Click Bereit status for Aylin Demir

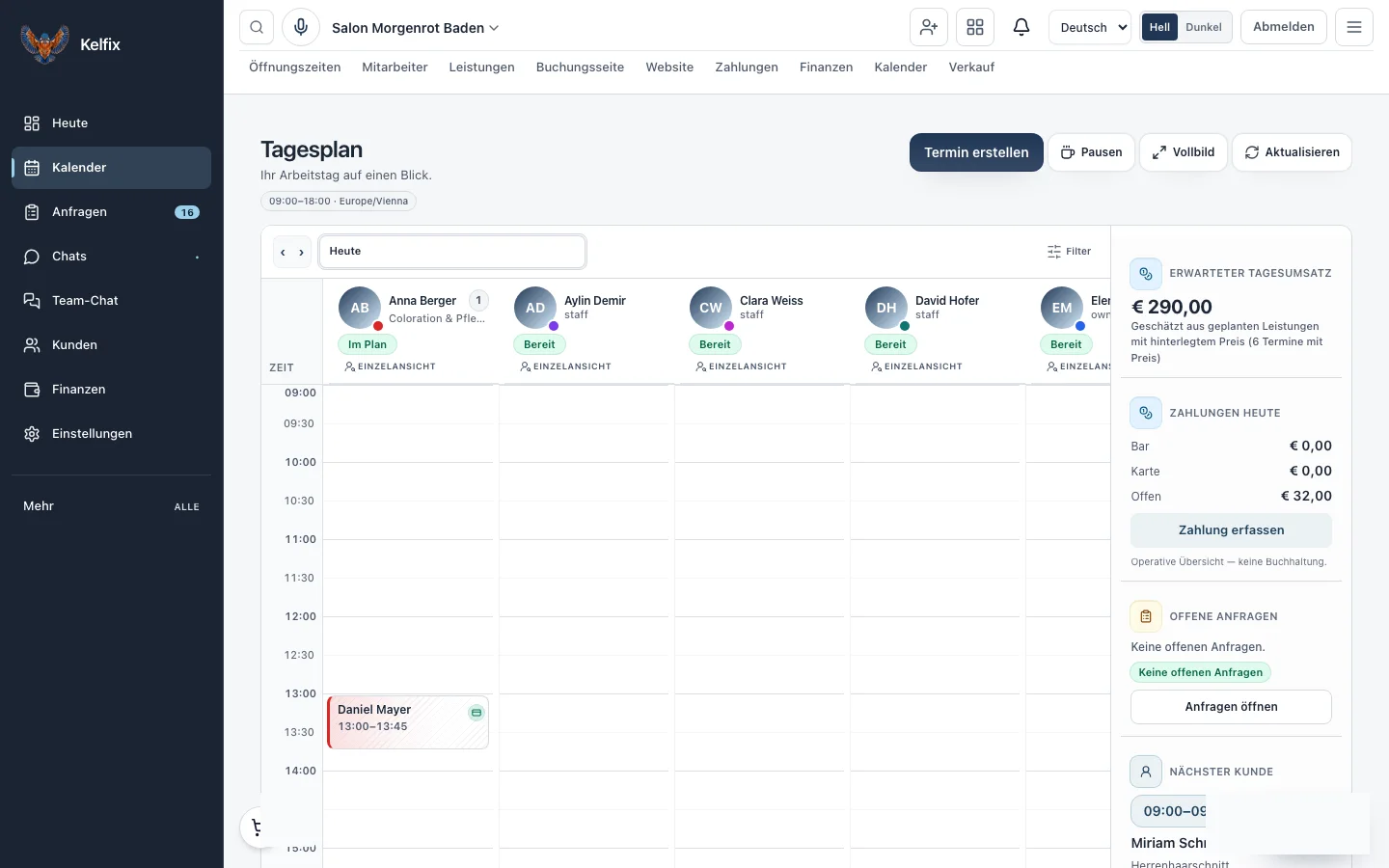pyautogui.click(x=539, y=344)
